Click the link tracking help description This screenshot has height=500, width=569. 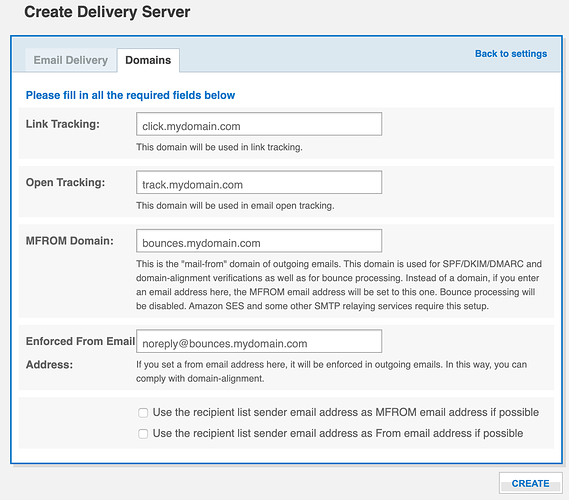click(219, 147)
